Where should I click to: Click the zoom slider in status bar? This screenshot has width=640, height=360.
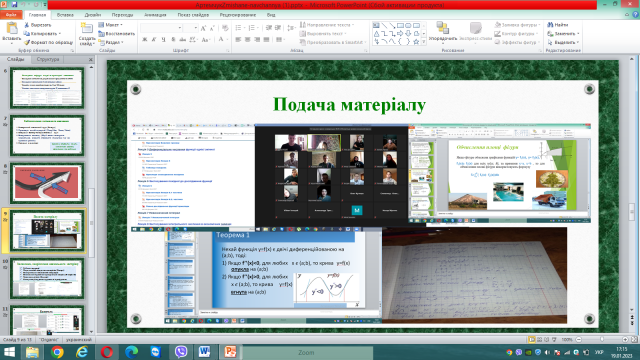point(602,339)
